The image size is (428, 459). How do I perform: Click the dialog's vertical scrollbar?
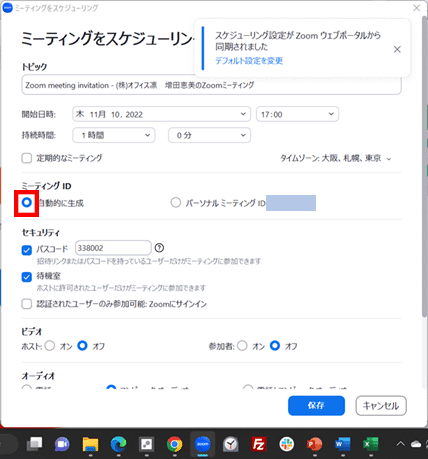point(424,167)
